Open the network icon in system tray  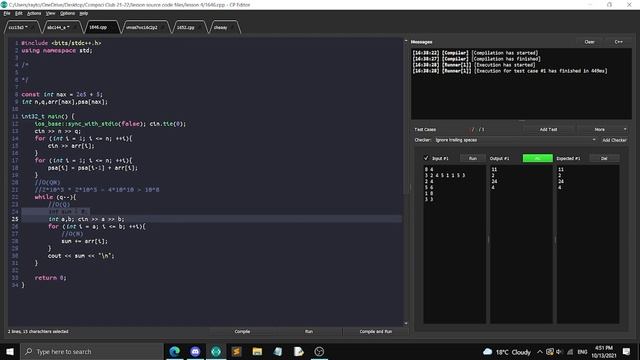coord(570,351)
